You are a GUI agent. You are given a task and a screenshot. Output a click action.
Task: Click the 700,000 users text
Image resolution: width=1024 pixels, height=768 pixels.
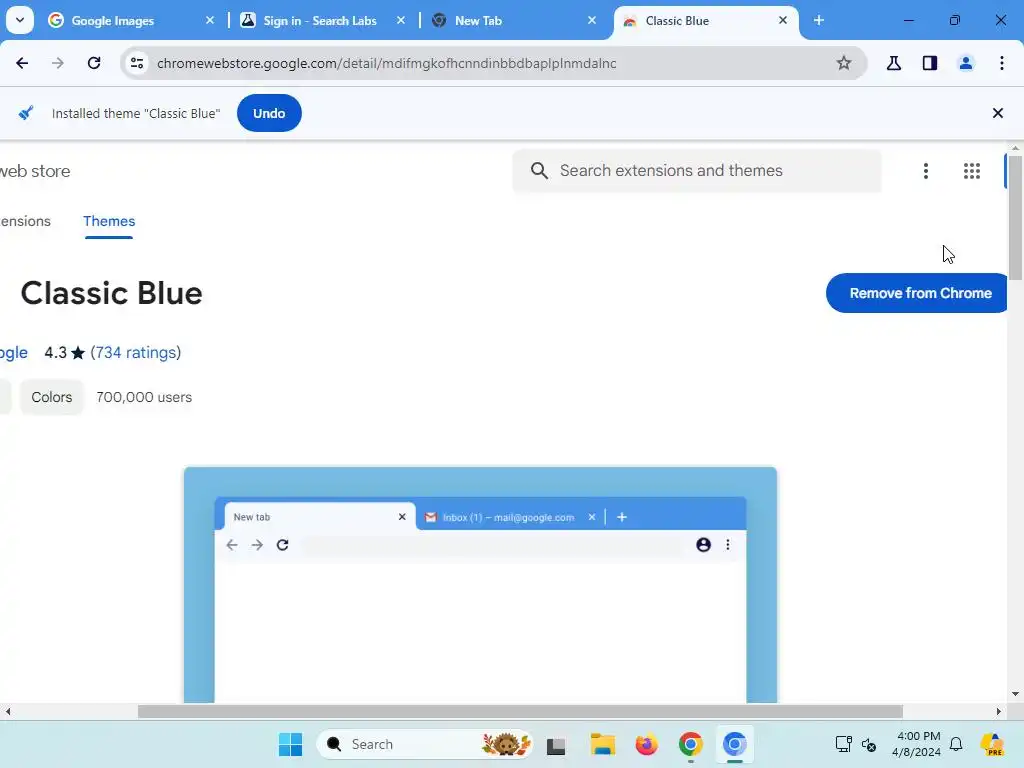tap(144, 397)
